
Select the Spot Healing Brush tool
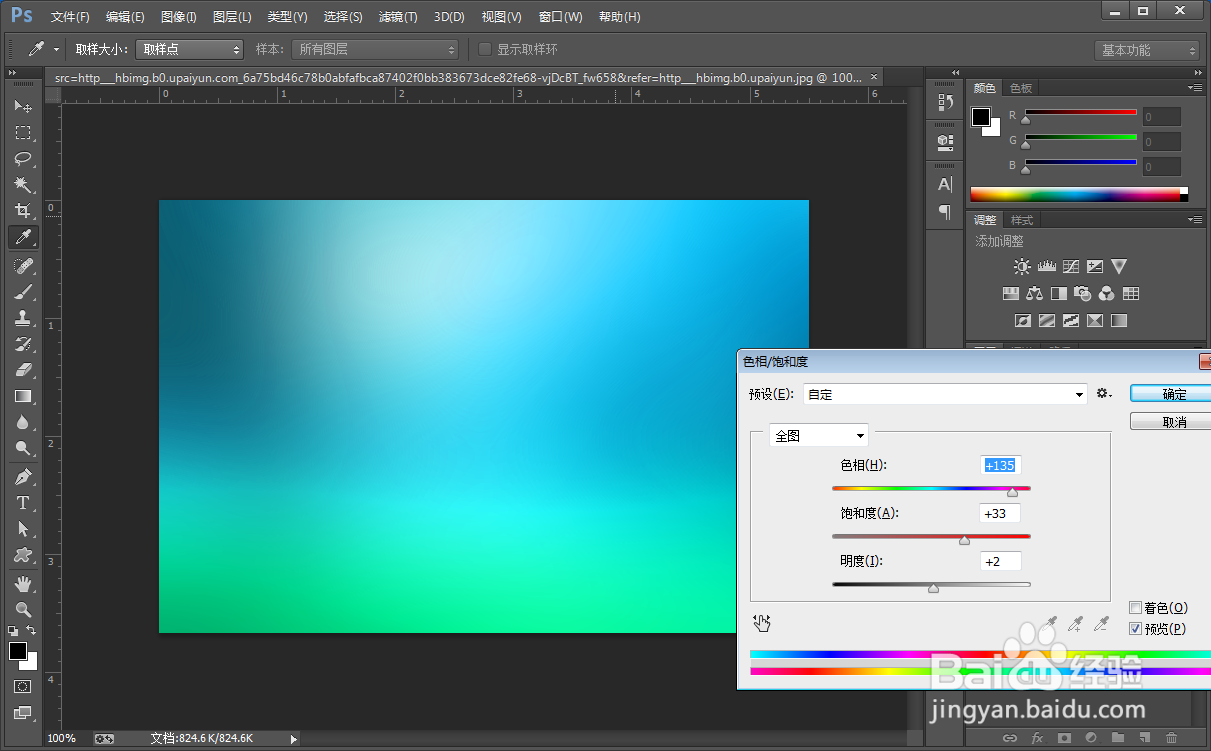click(x=23, y=266)
